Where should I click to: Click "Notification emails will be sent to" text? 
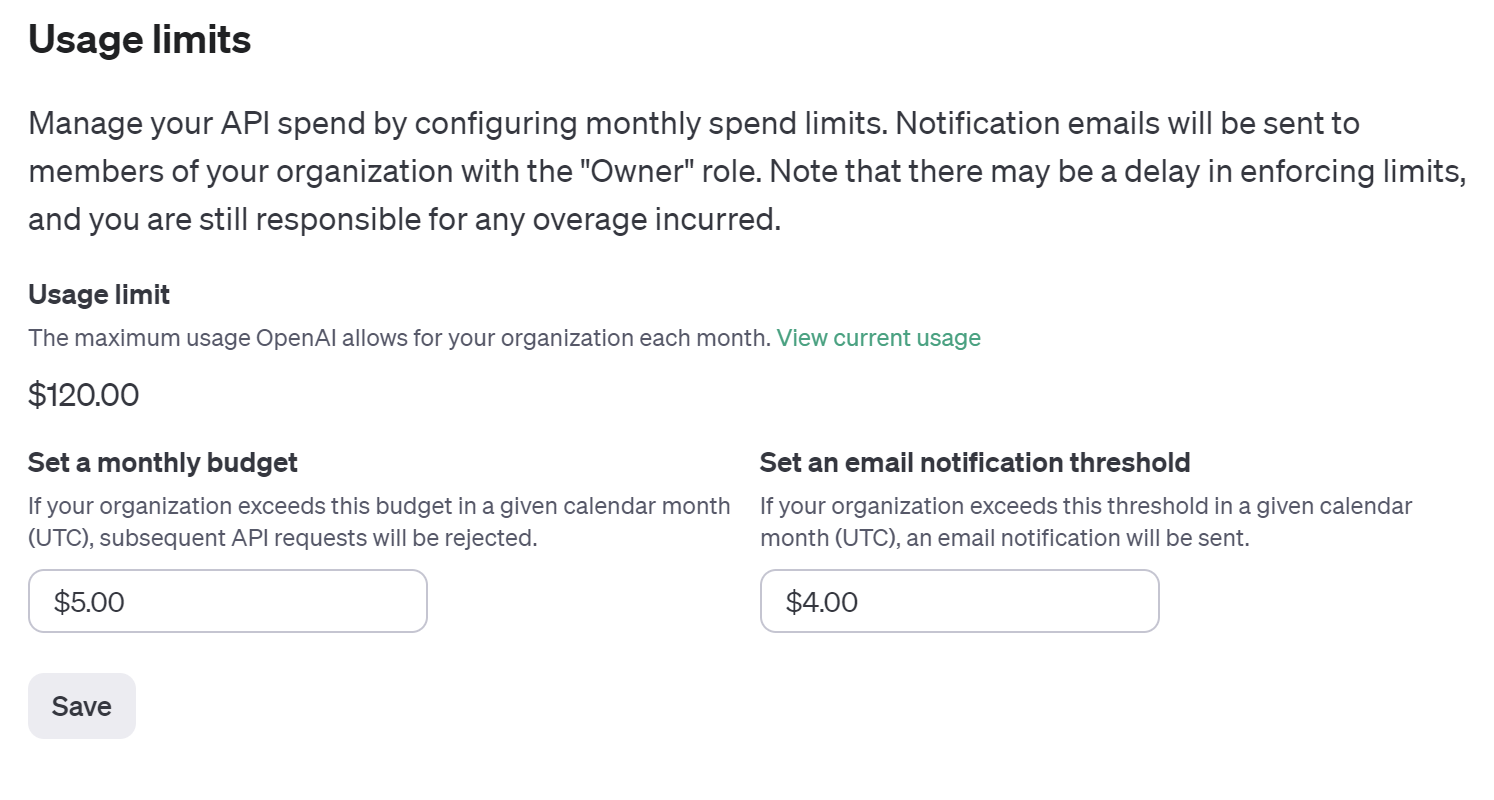coord(1127,124)
